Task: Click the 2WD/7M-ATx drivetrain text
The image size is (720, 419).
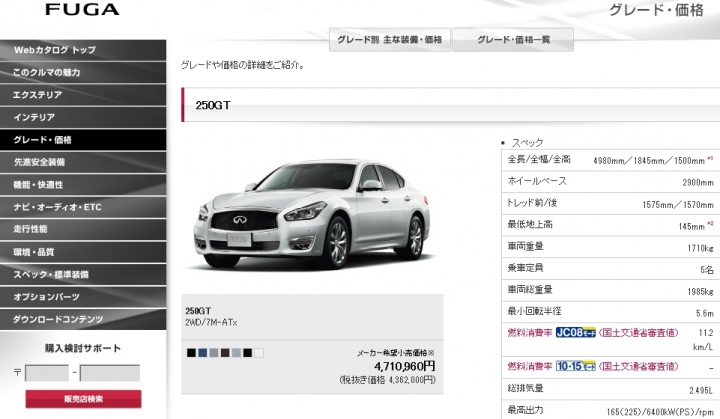Action: pos(211,323)
